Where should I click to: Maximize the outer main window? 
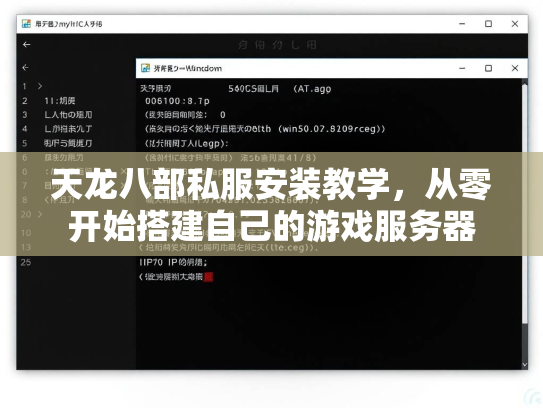(488, 24)
